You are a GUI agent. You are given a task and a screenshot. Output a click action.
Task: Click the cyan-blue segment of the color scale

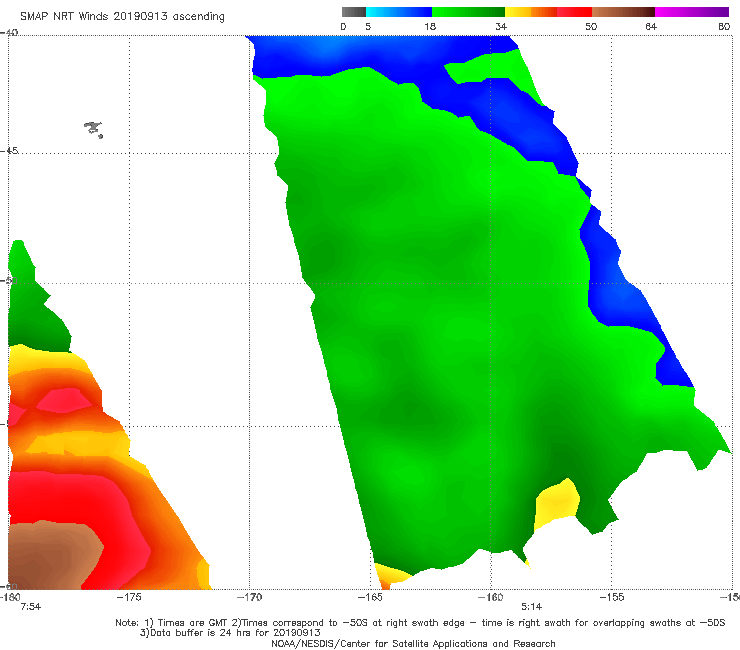tap(399, 12)
